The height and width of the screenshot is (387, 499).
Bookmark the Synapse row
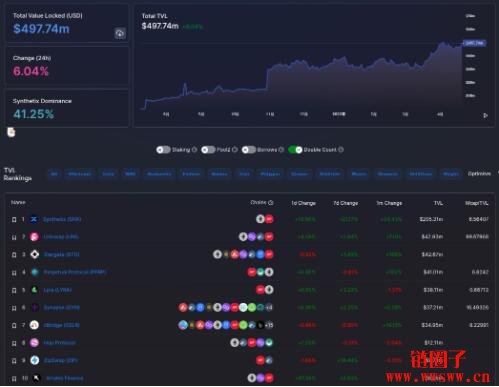14,308
